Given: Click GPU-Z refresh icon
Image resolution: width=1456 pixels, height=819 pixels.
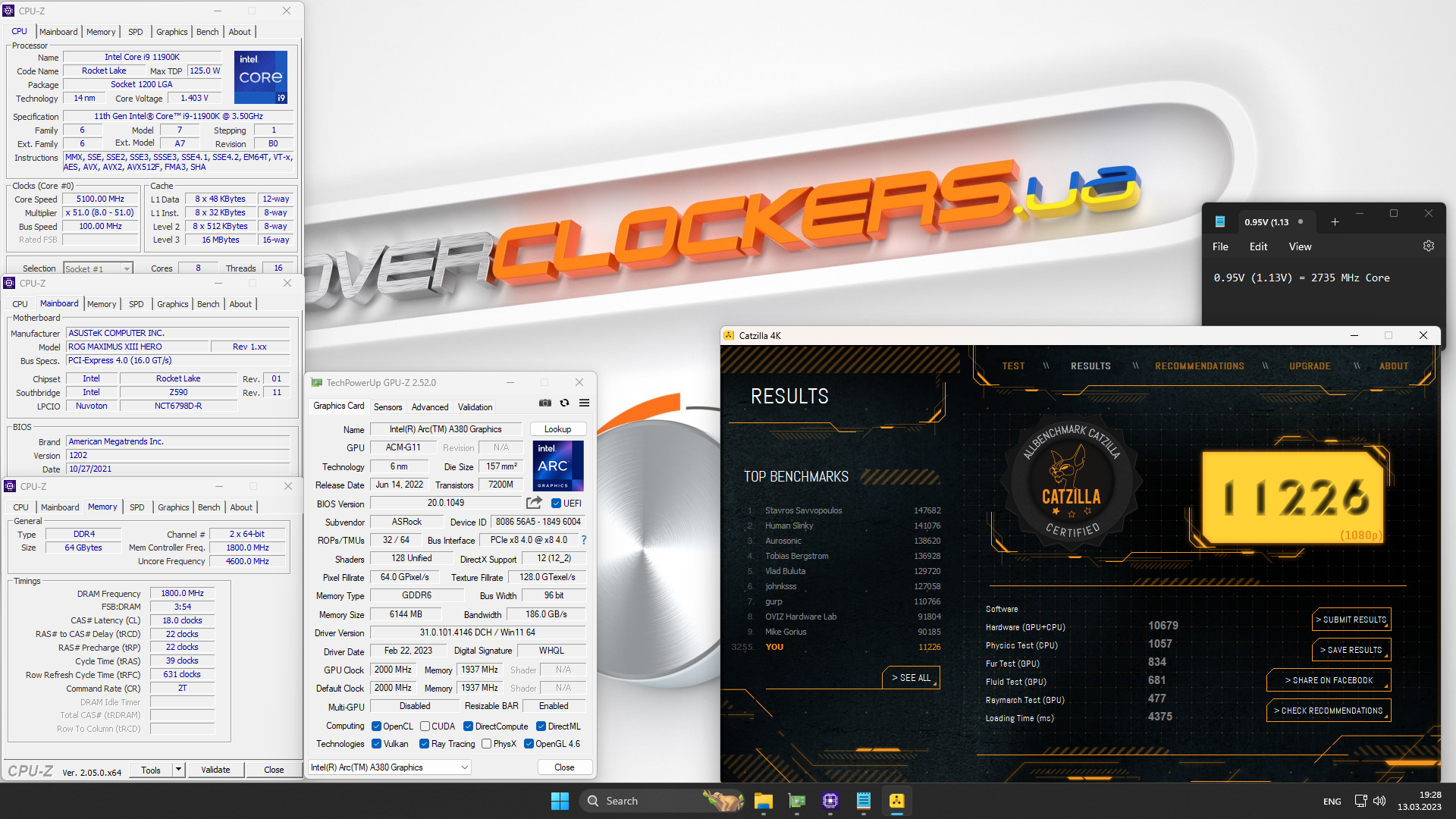Looking at the screenshot, I should coord(564,403).
